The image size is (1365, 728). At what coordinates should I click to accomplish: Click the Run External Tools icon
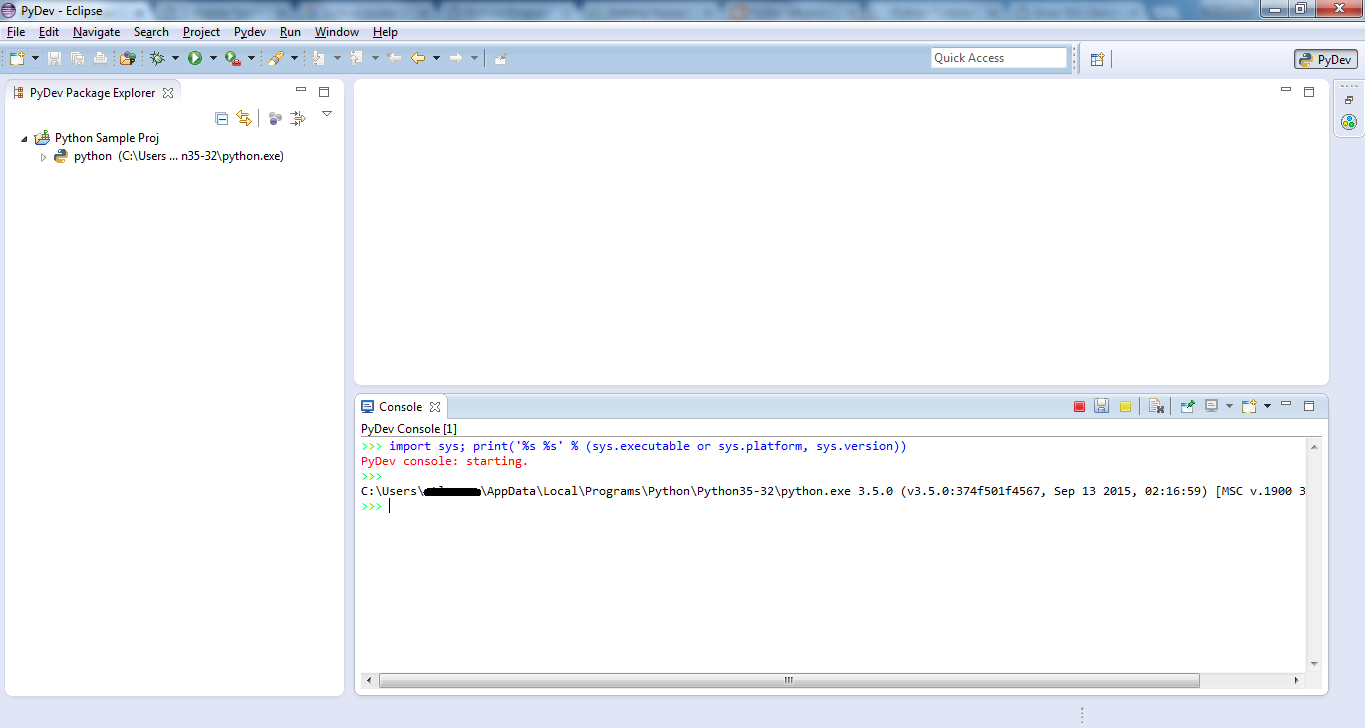(x=233, y=58)
